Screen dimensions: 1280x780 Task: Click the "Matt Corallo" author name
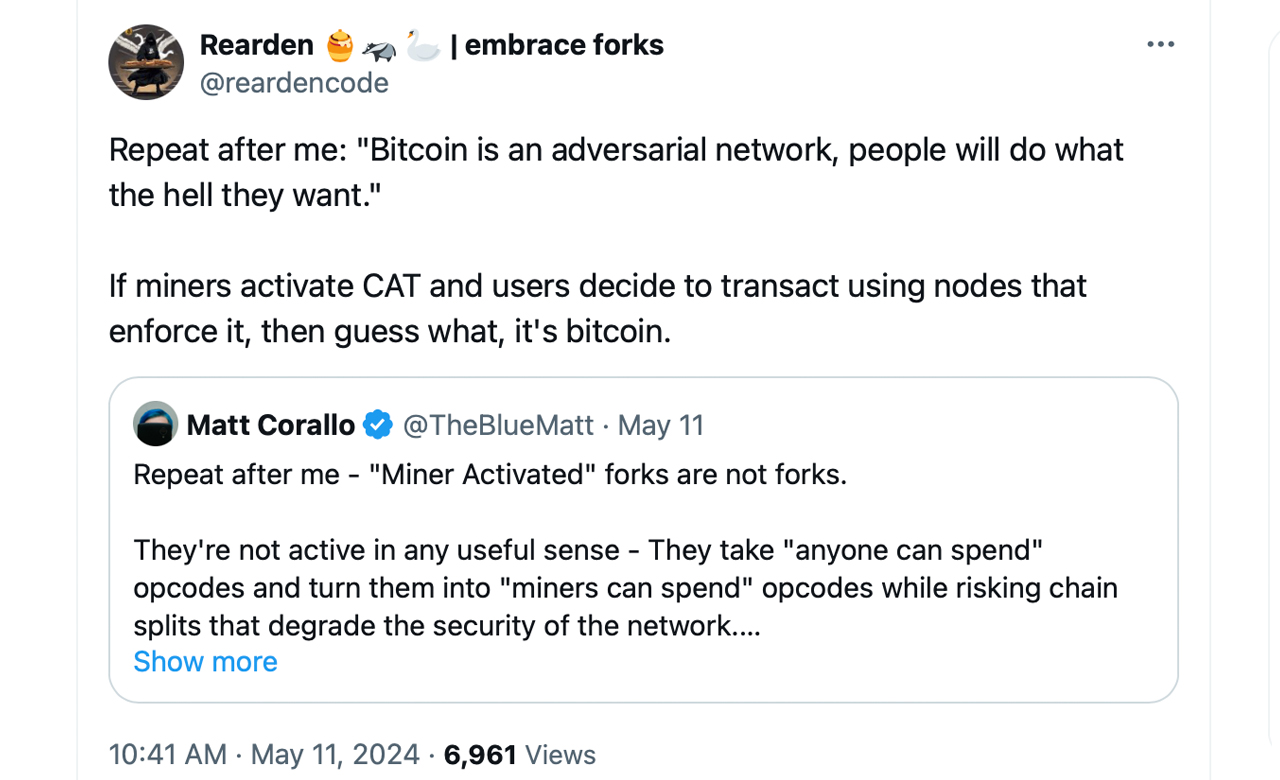click(x=270, y=425)
